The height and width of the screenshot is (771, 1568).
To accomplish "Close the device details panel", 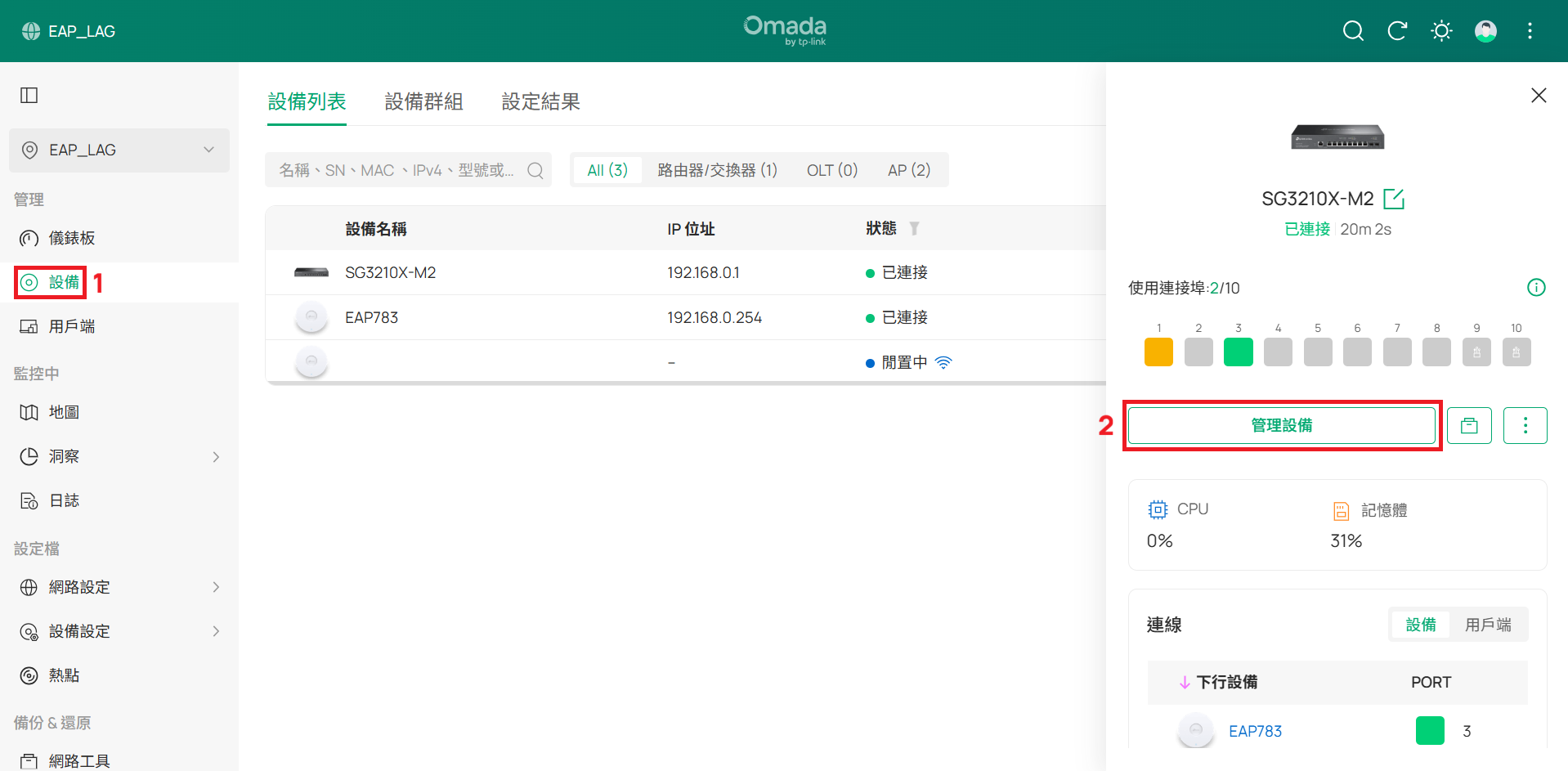I will (x=1539, y=96).
